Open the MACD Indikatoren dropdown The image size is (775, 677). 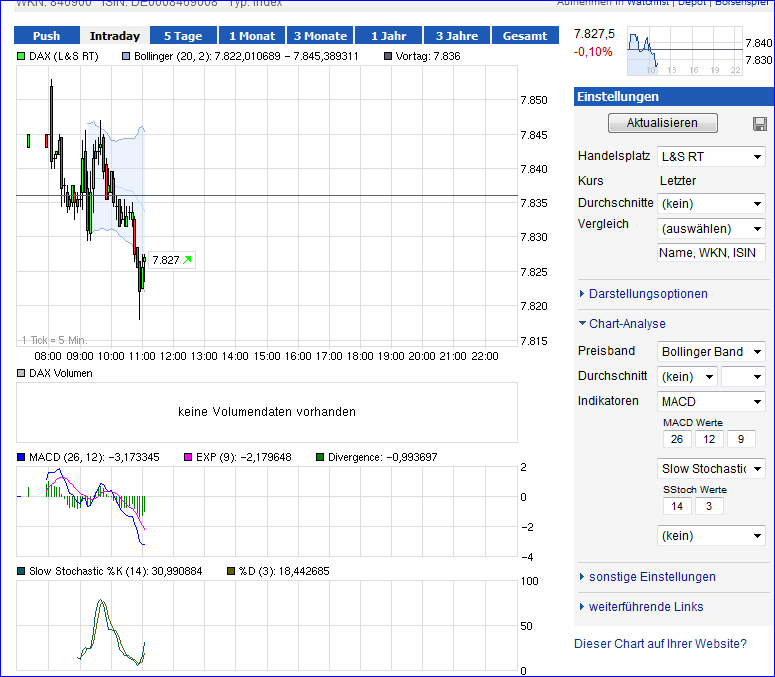pyautogui.click(x=711, y=401)
